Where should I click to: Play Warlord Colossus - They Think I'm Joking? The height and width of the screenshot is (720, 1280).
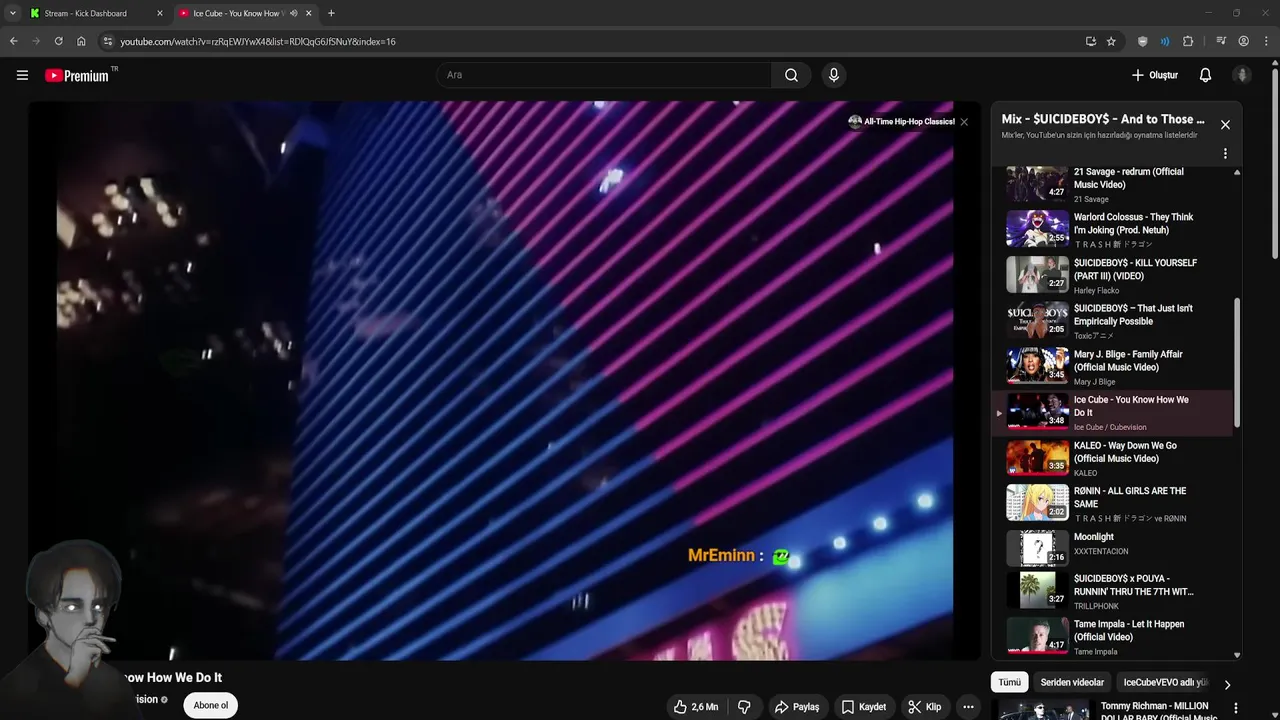[1112, 230]
